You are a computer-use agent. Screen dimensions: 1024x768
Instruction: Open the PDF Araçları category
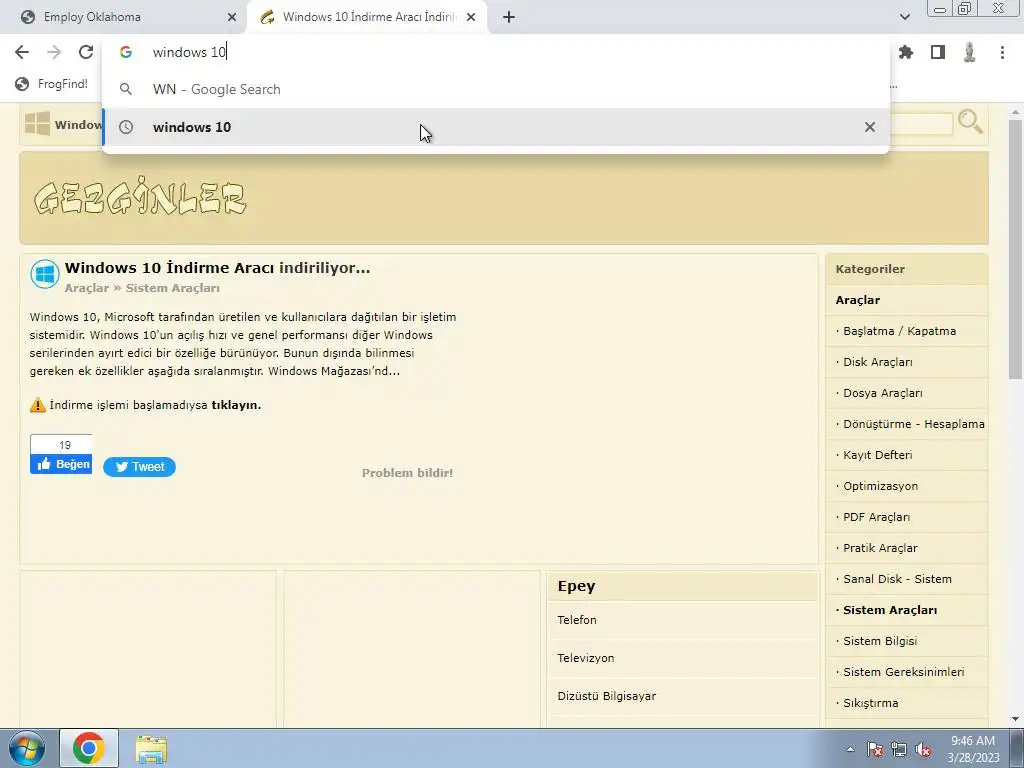[876, 517]
